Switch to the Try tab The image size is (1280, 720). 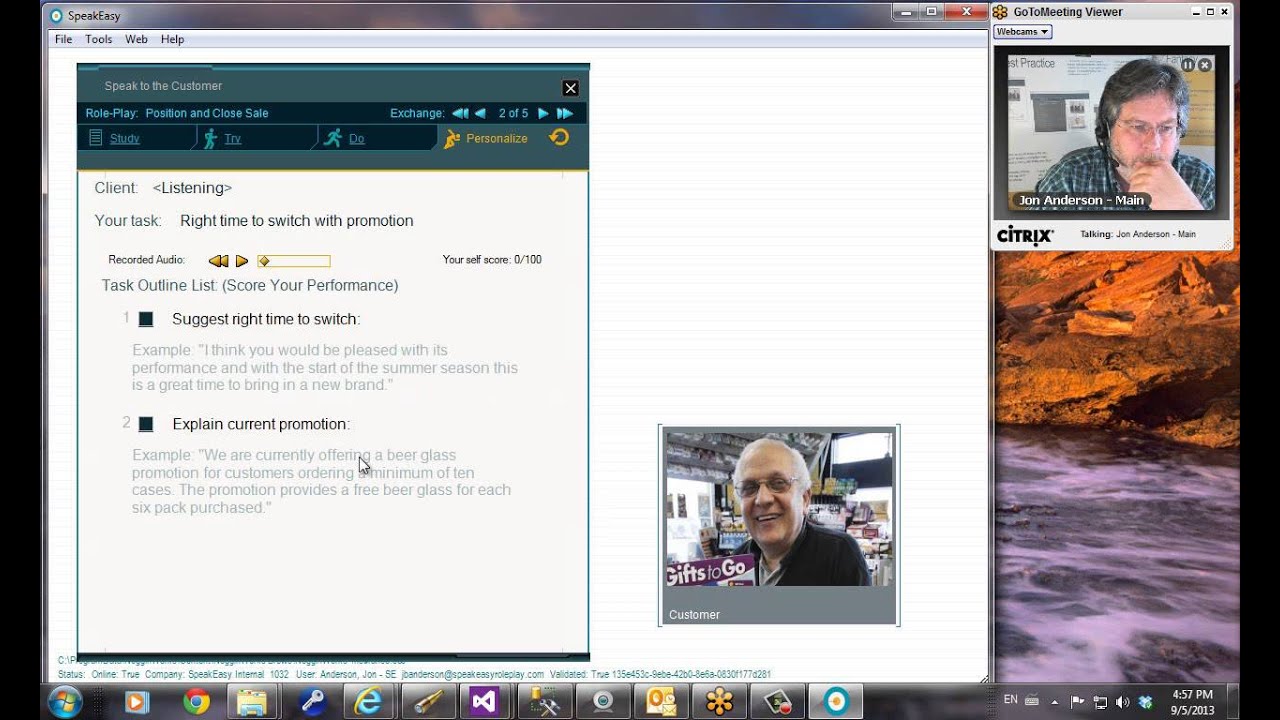click(233, 138)
